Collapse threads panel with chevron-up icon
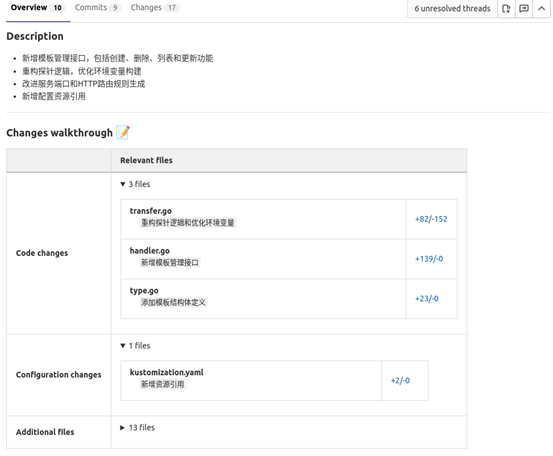 541,8
